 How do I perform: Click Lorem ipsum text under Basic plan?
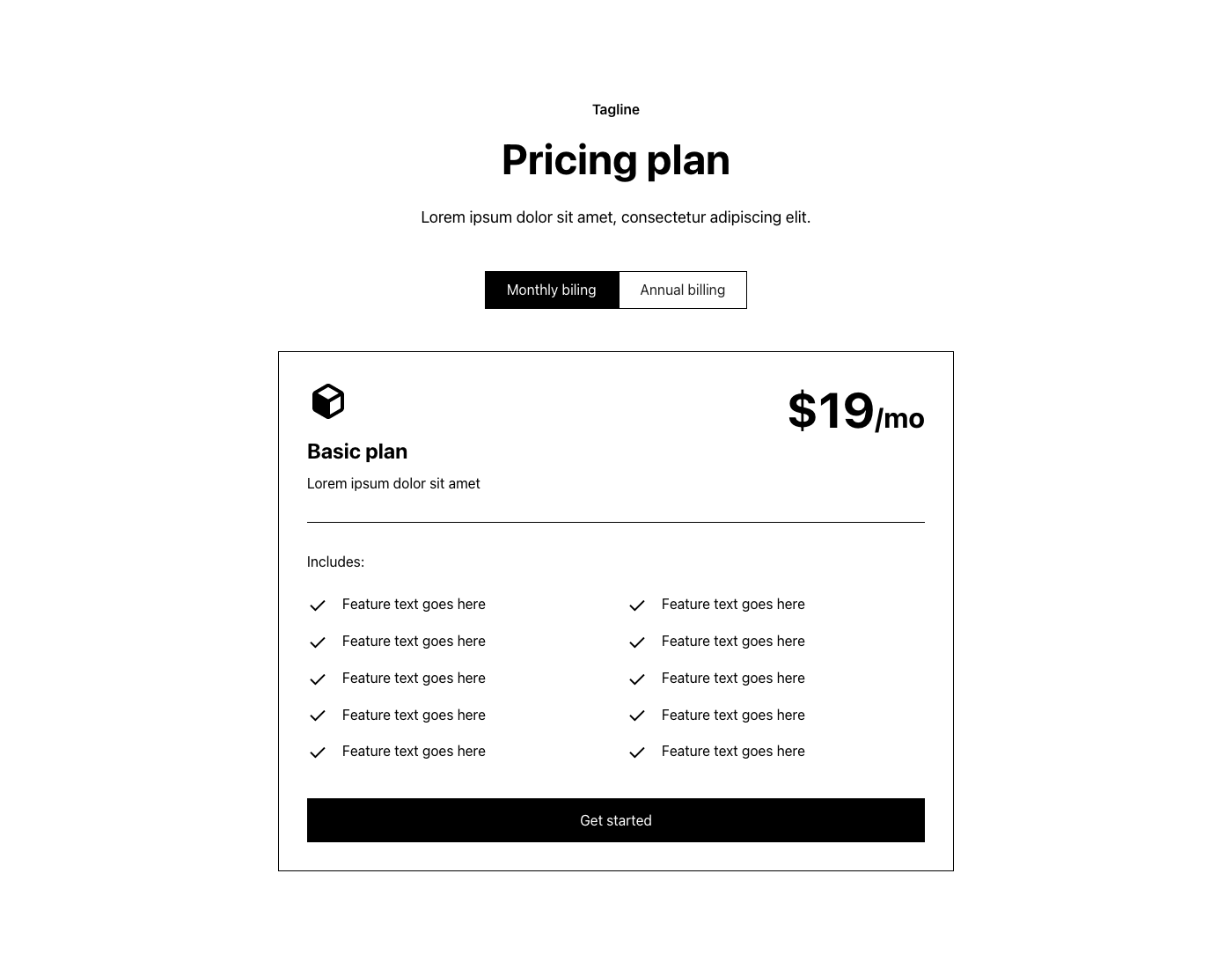tap(393, 483)
